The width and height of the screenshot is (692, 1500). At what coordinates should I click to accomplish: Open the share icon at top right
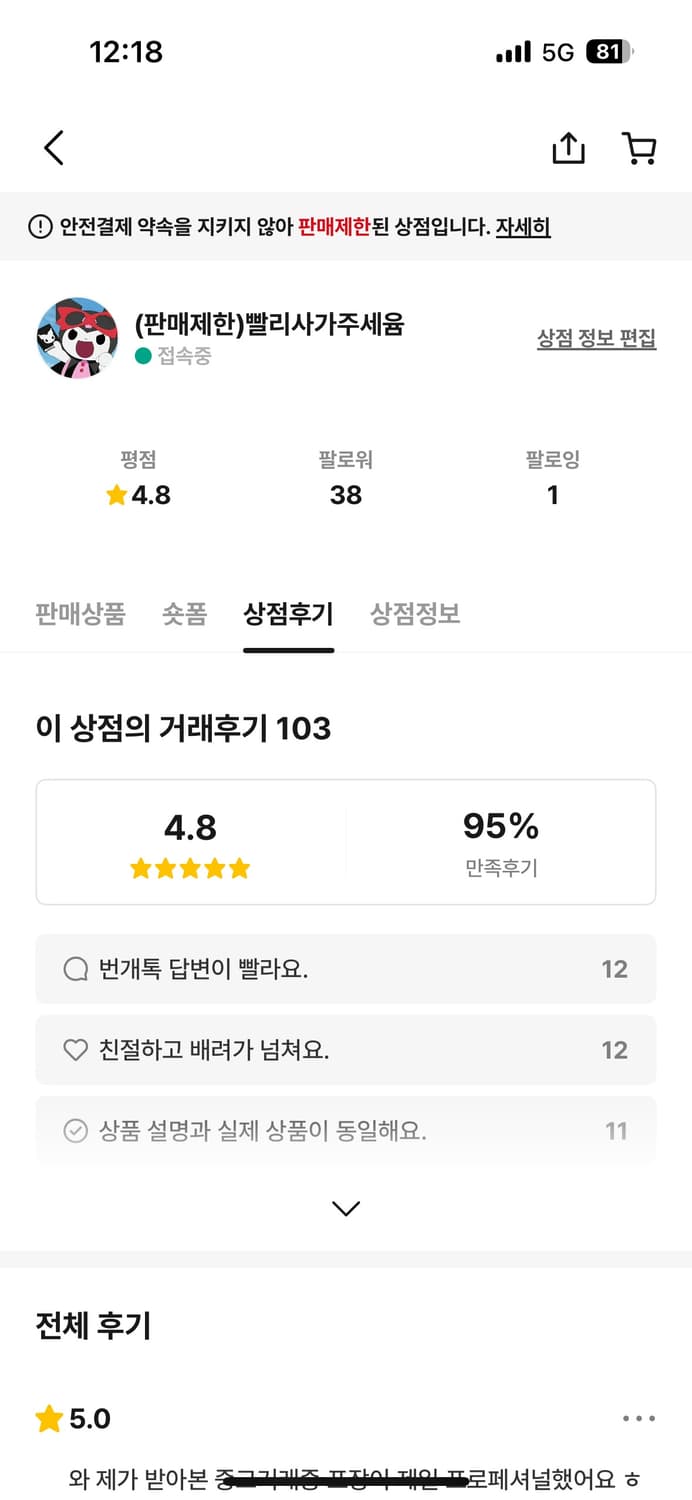pos(569,147)
